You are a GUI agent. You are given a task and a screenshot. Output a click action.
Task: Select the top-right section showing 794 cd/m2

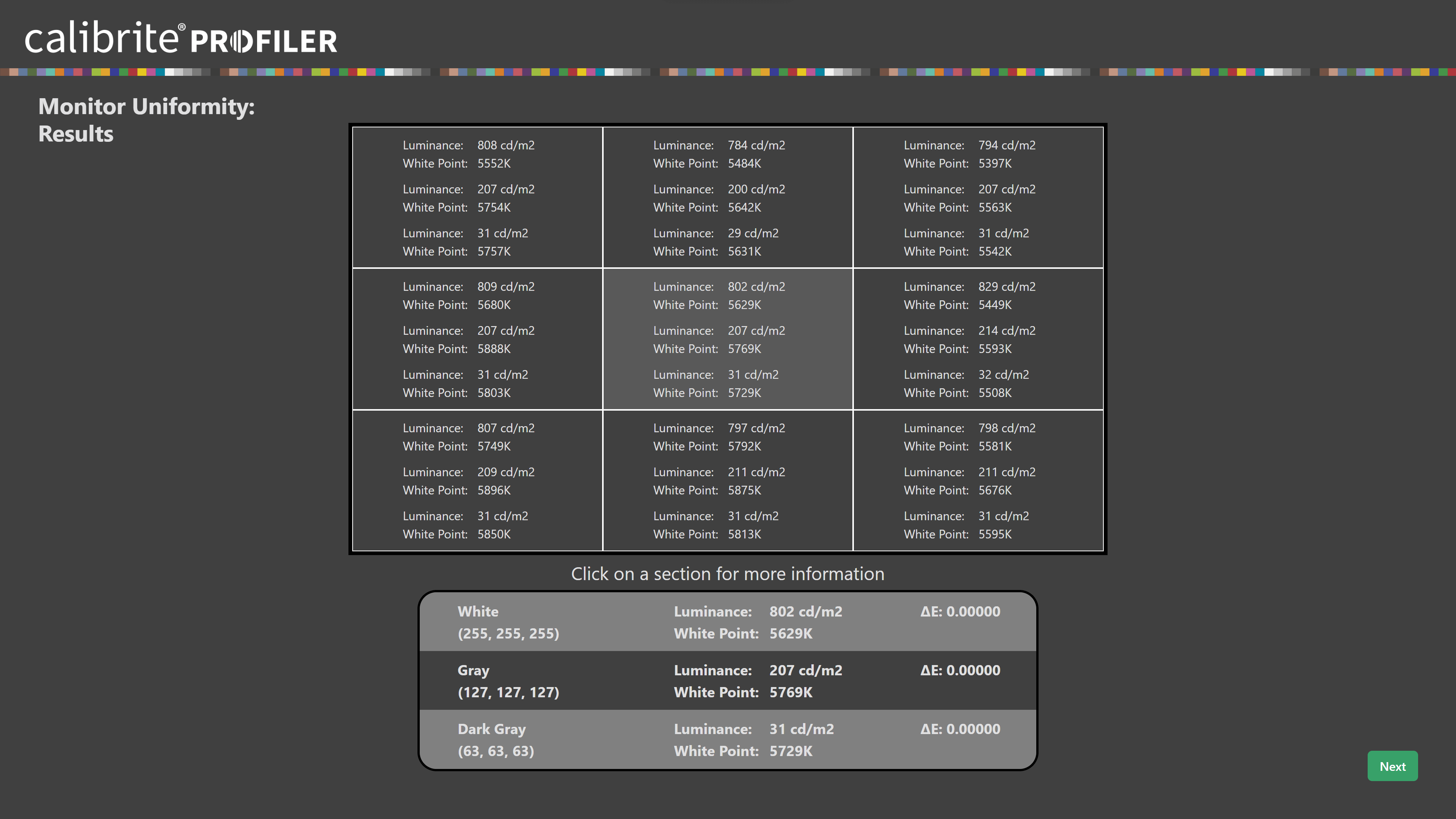coord(978,197)
